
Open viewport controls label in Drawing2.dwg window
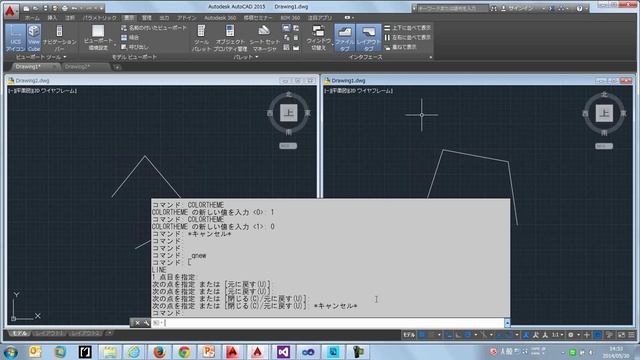point(42,91)
